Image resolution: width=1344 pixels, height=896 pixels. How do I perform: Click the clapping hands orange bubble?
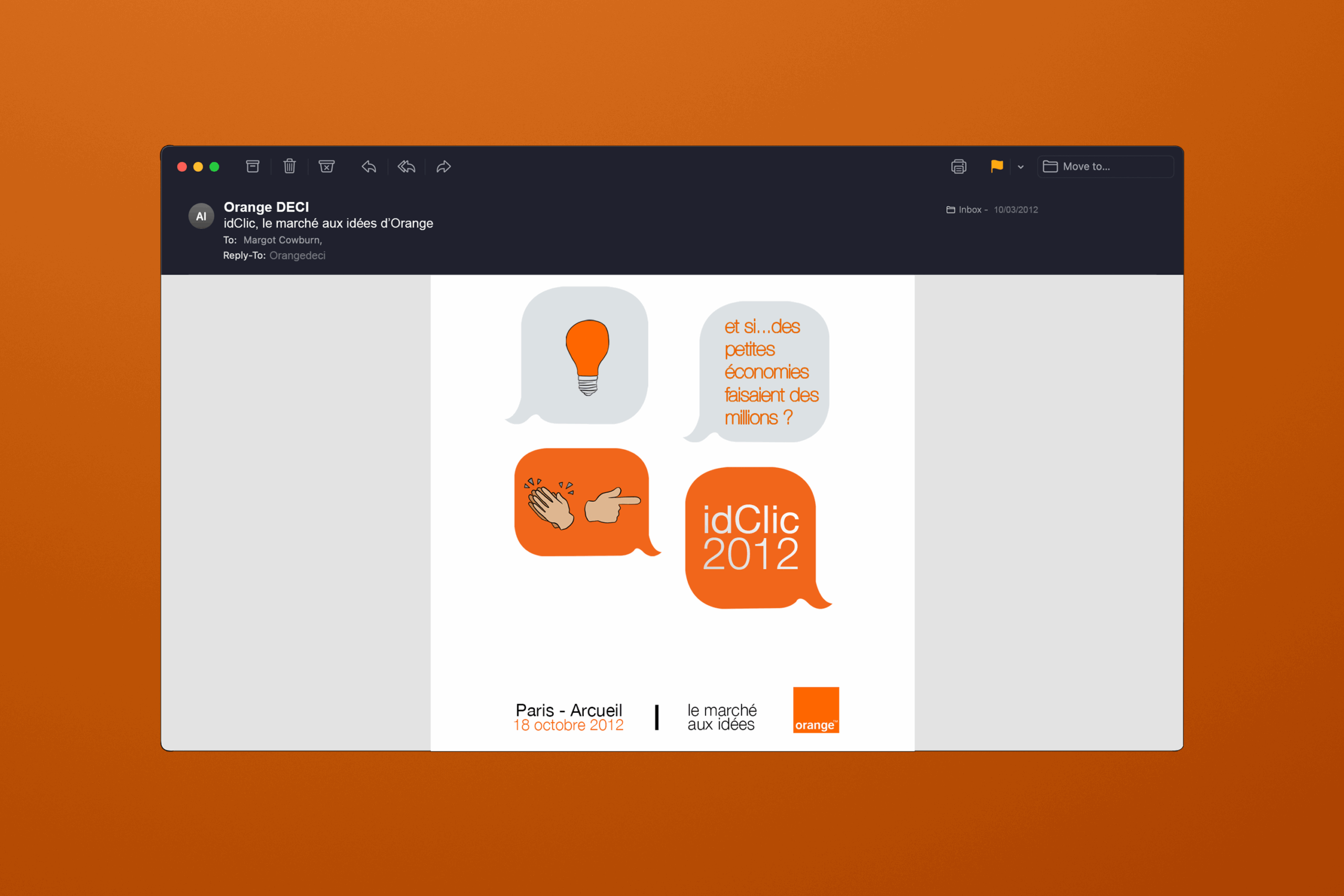click(x=582, y=502)
